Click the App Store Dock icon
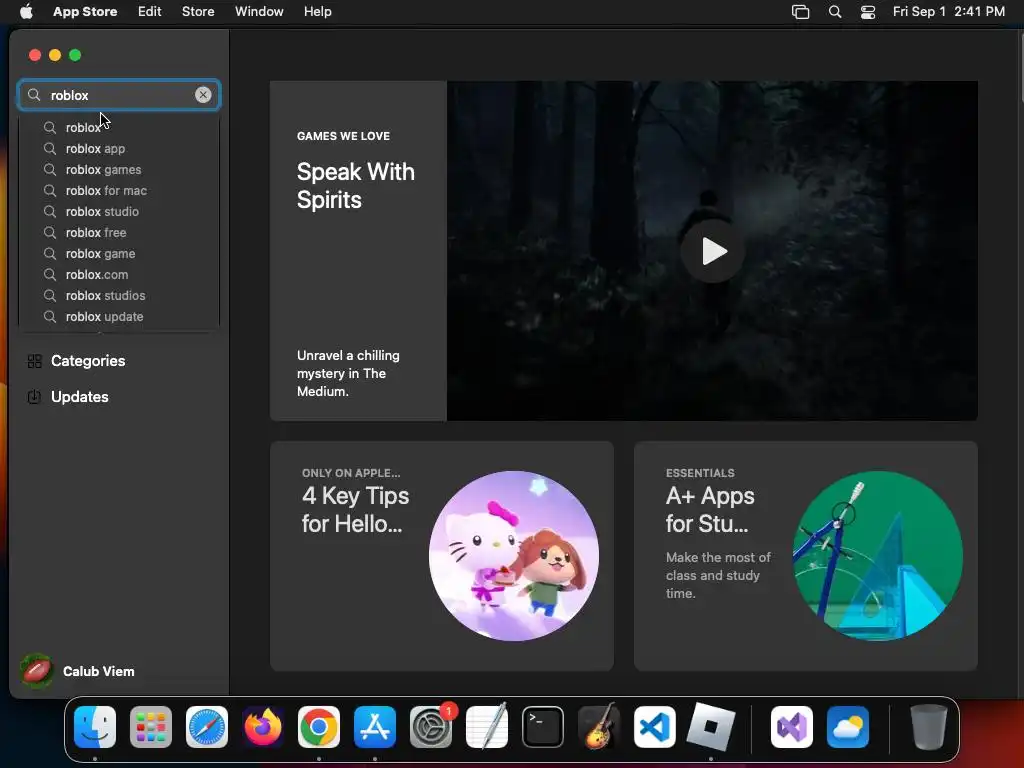Screen dimensions: 1024x768 pyautogui.click(x=375, y=726)
